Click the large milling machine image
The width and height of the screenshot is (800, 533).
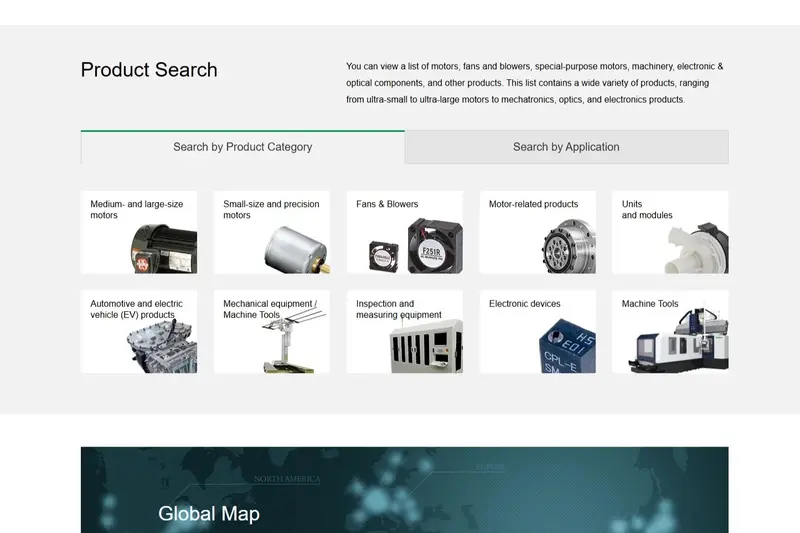(678, 340)
